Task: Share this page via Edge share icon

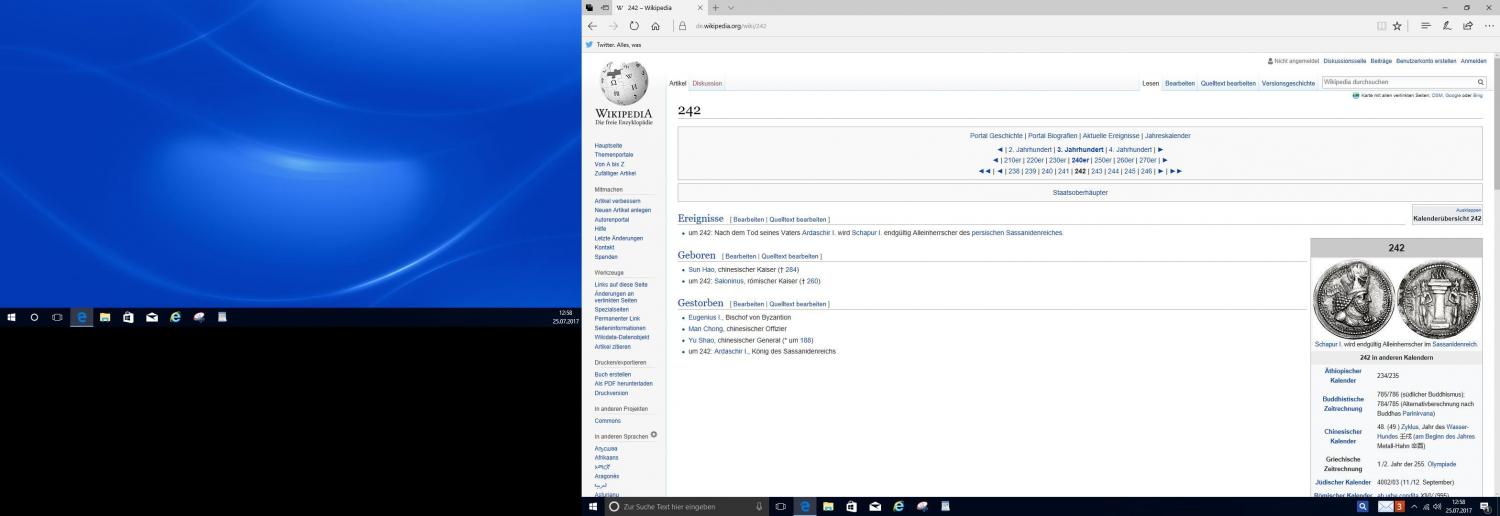Action: click(x=1468, y=26)
